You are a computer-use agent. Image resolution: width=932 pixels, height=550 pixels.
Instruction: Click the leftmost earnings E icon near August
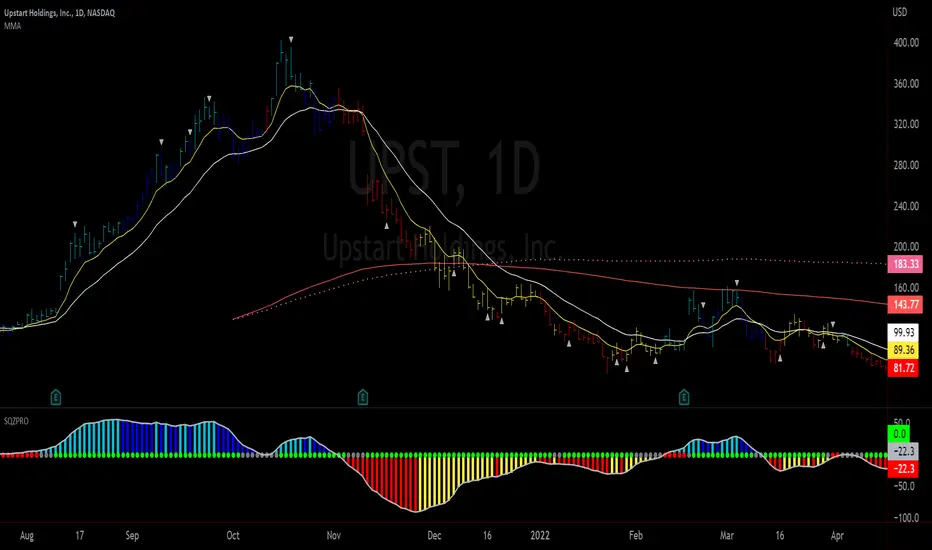[56, 397]
